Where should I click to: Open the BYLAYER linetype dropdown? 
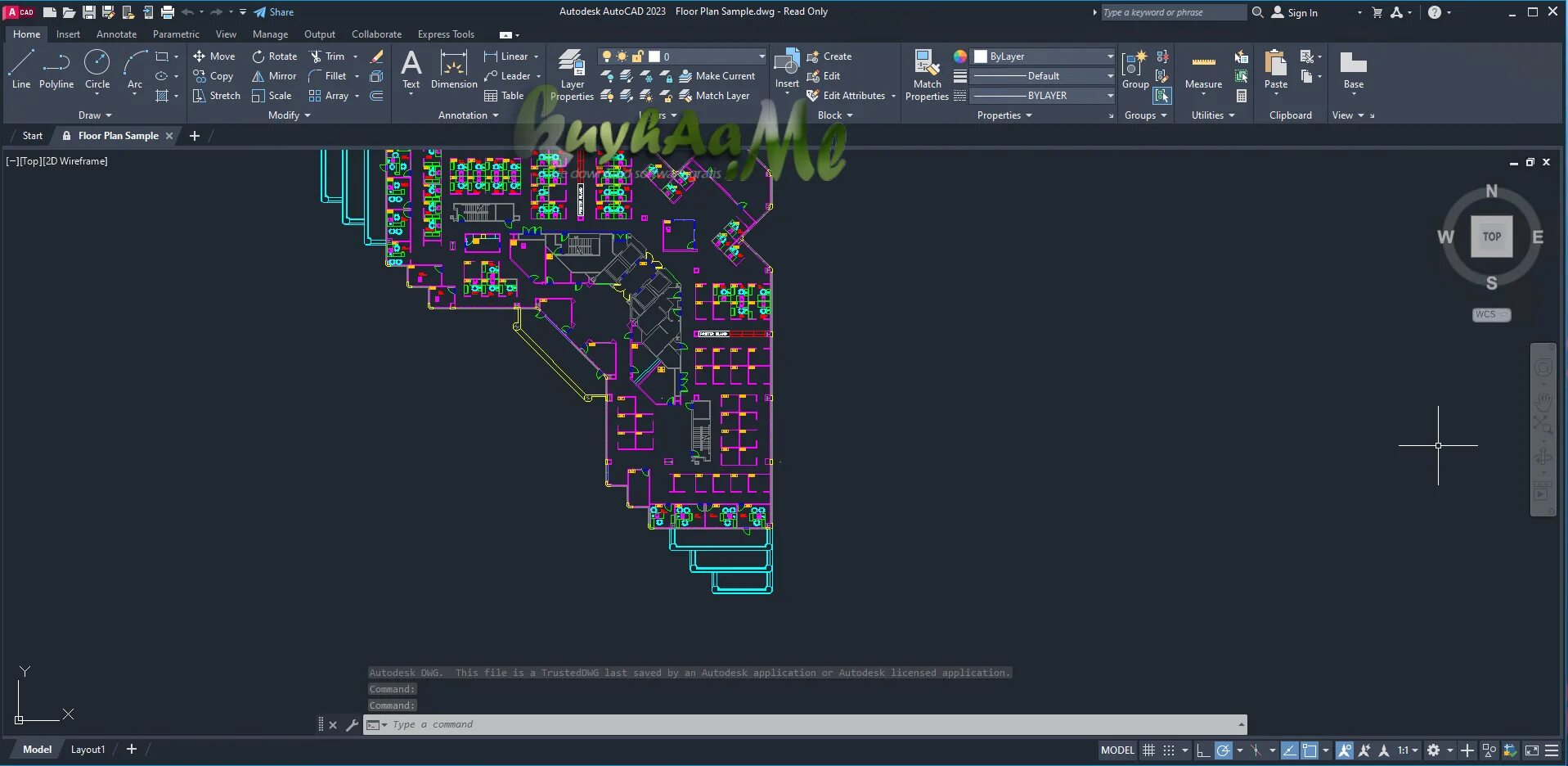1043,96
